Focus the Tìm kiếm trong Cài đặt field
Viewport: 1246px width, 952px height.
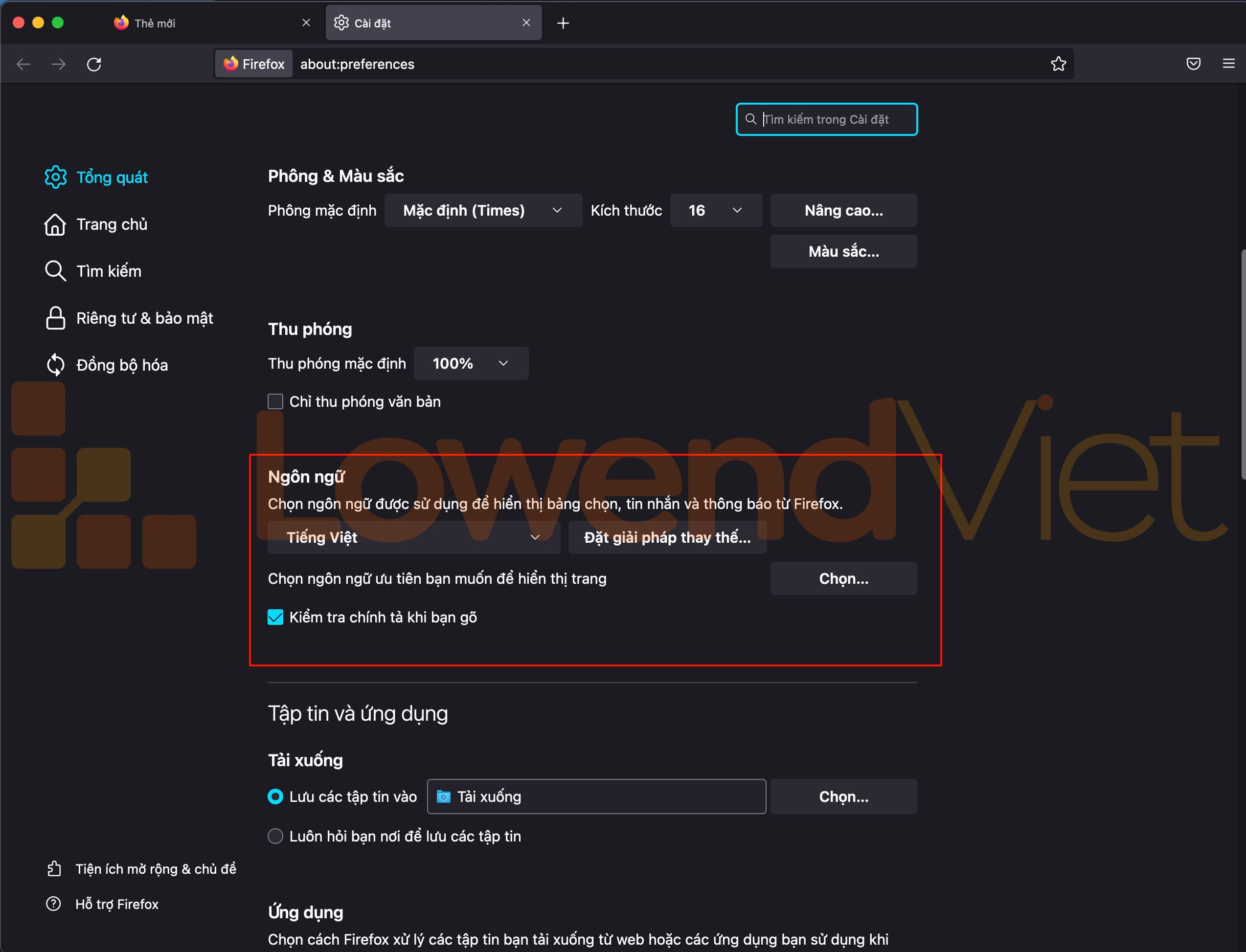(x=833, y=120)
